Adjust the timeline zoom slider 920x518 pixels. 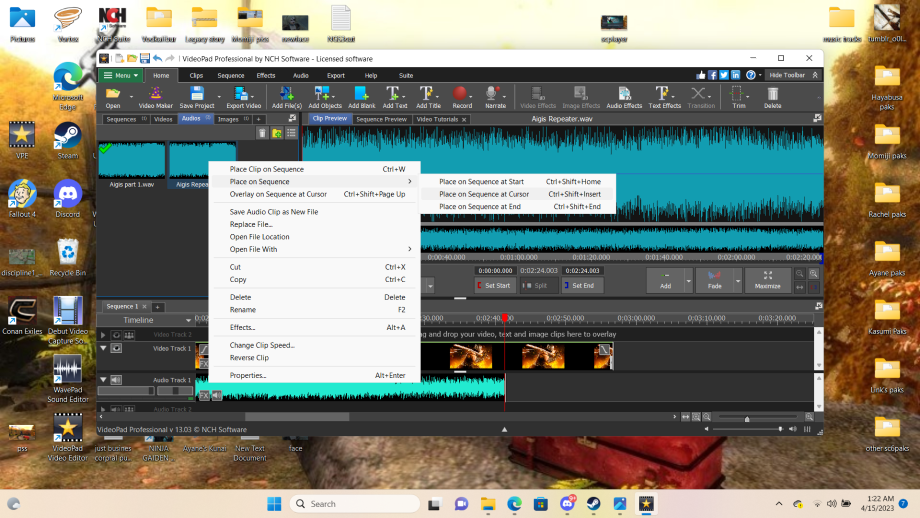pyautogui.click(x=747, y=418)
